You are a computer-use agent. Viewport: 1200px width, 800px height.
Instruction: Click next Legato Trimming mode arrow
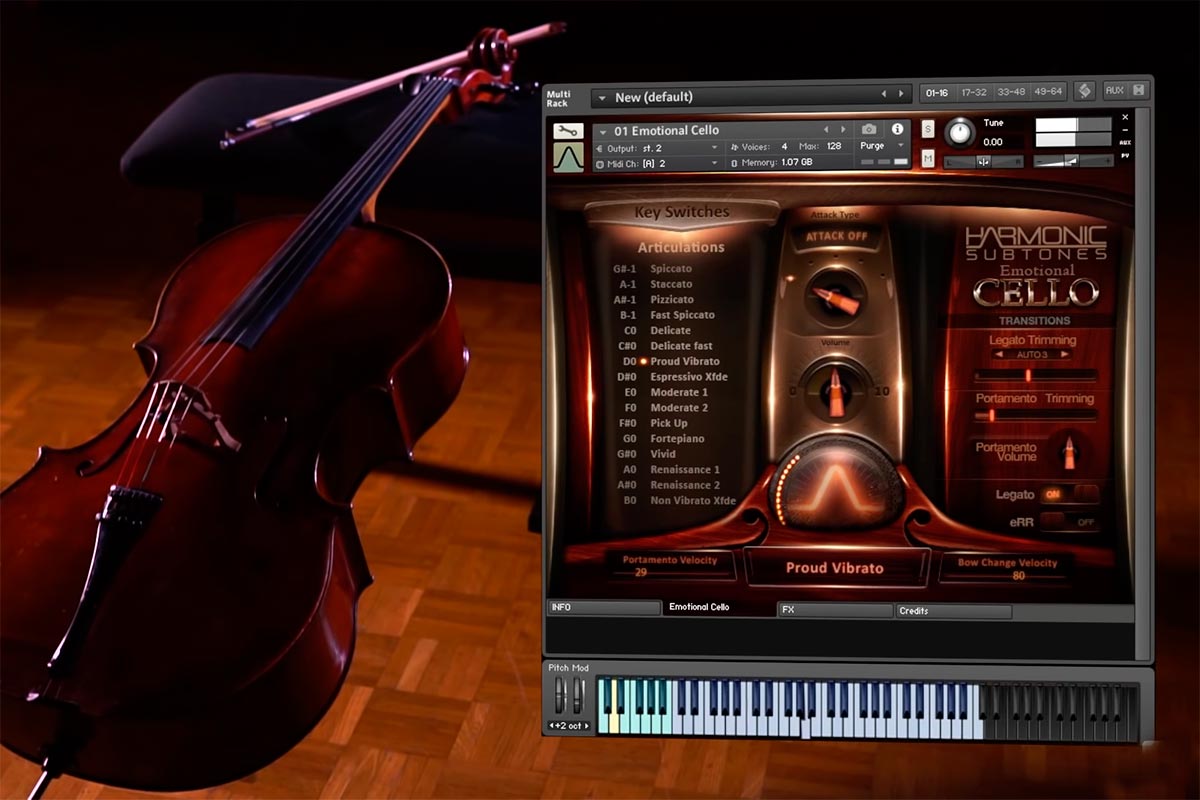point(1067,355)
